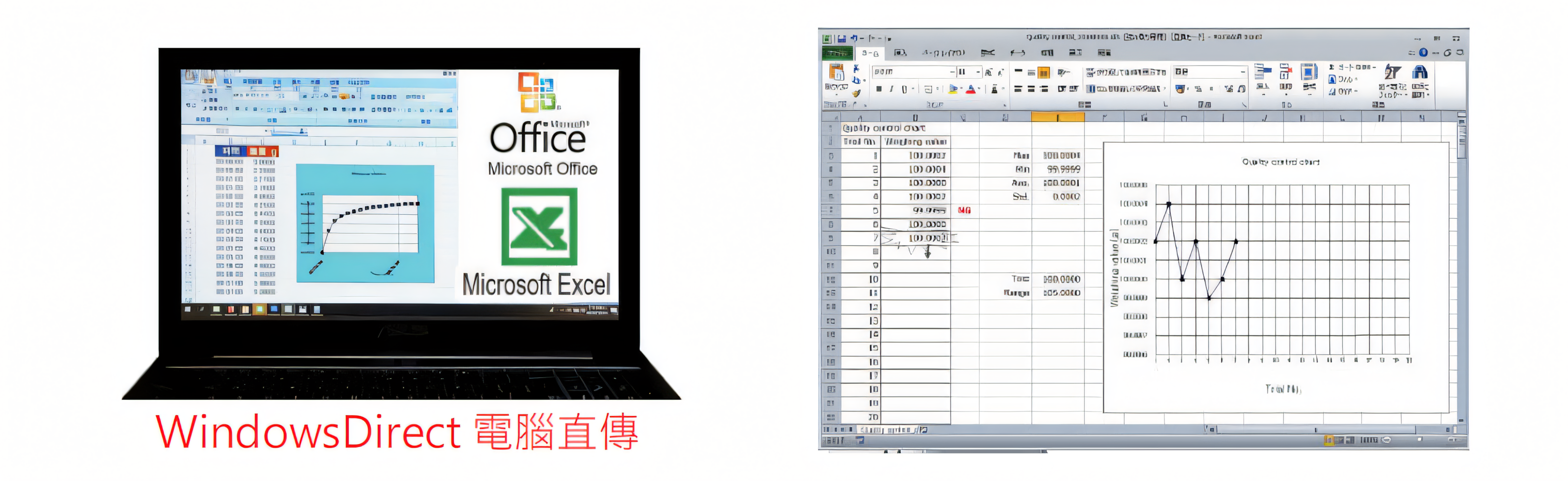The image size is (1568, 481).
Task: Toggle Bold formatting
Action: pos(878,89)
